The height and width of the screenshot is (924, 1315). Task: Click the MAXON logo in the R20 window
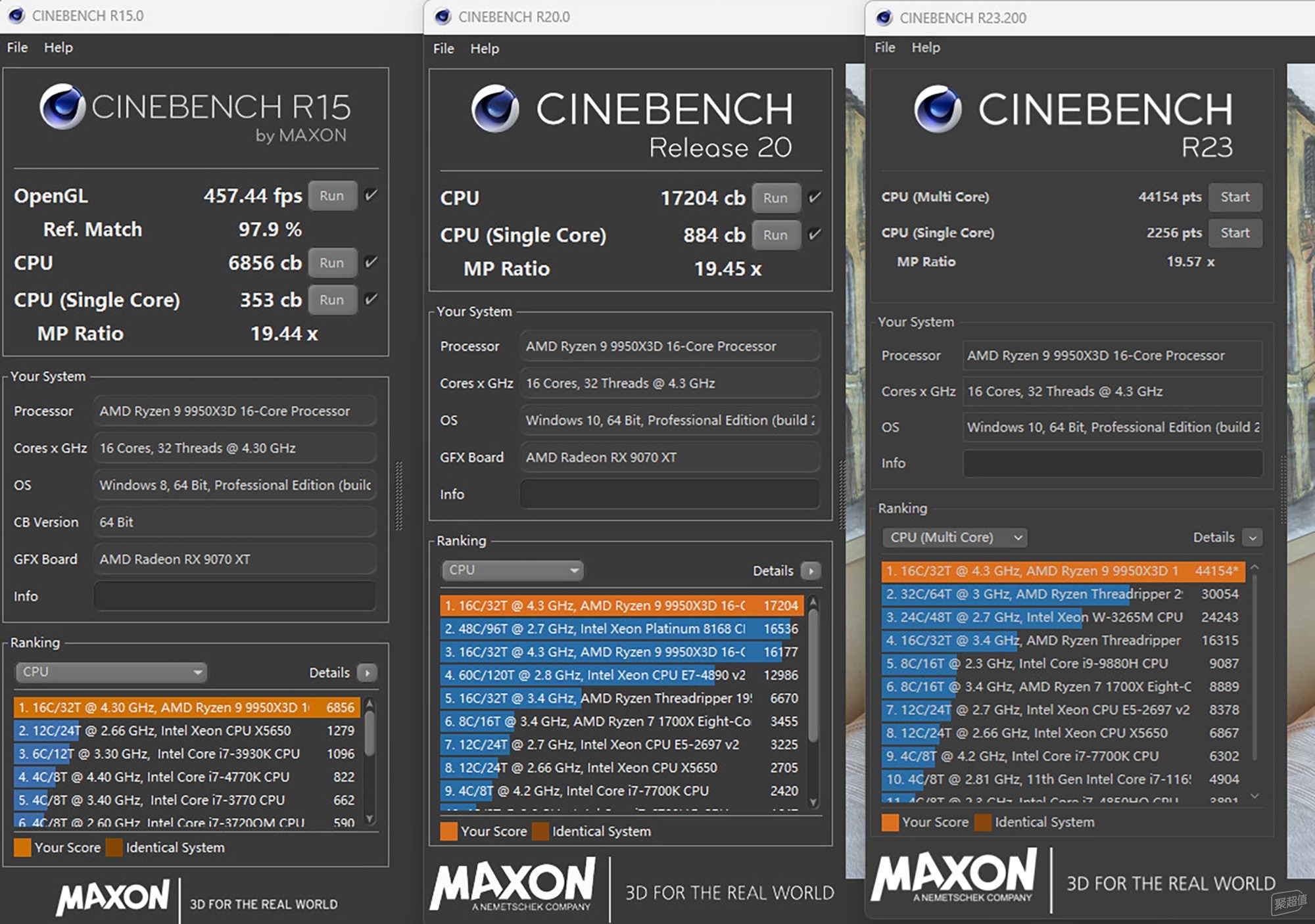[513, 885]
